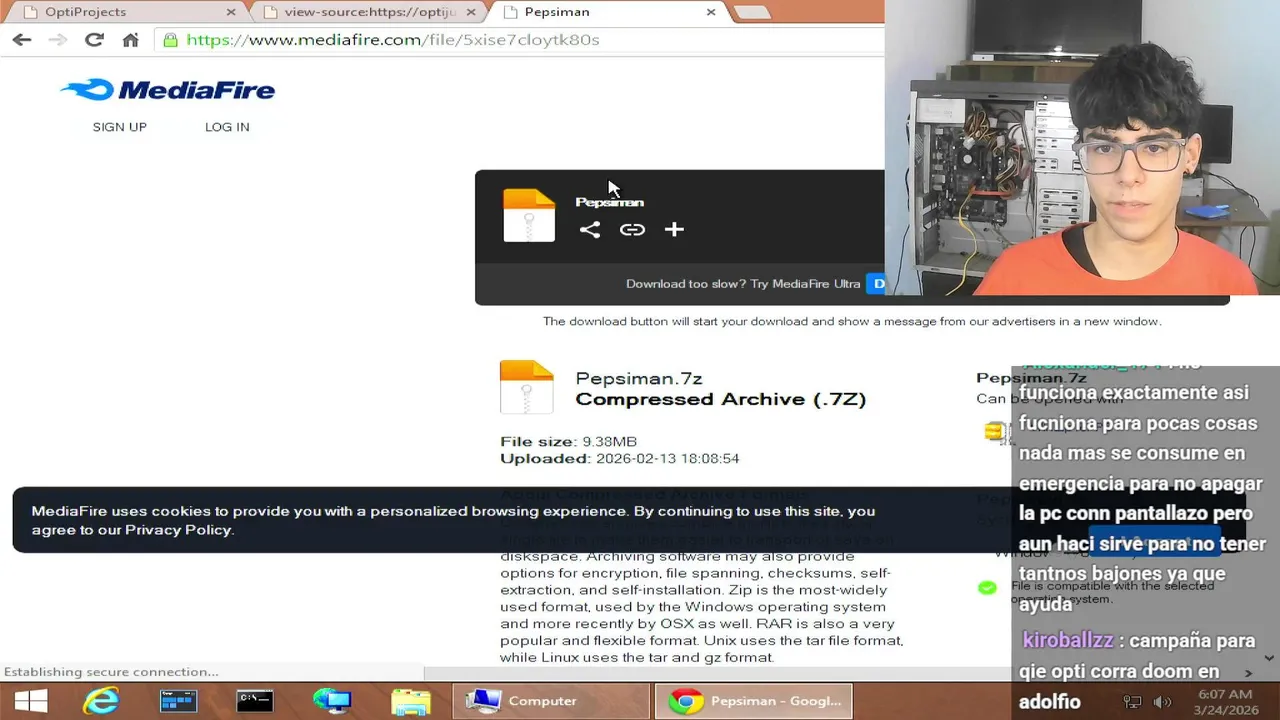Image resolution: width=1280 pixels, height=720 pixels.
Task: Switch to the view-source tab
Action: [x=370, y=12]
